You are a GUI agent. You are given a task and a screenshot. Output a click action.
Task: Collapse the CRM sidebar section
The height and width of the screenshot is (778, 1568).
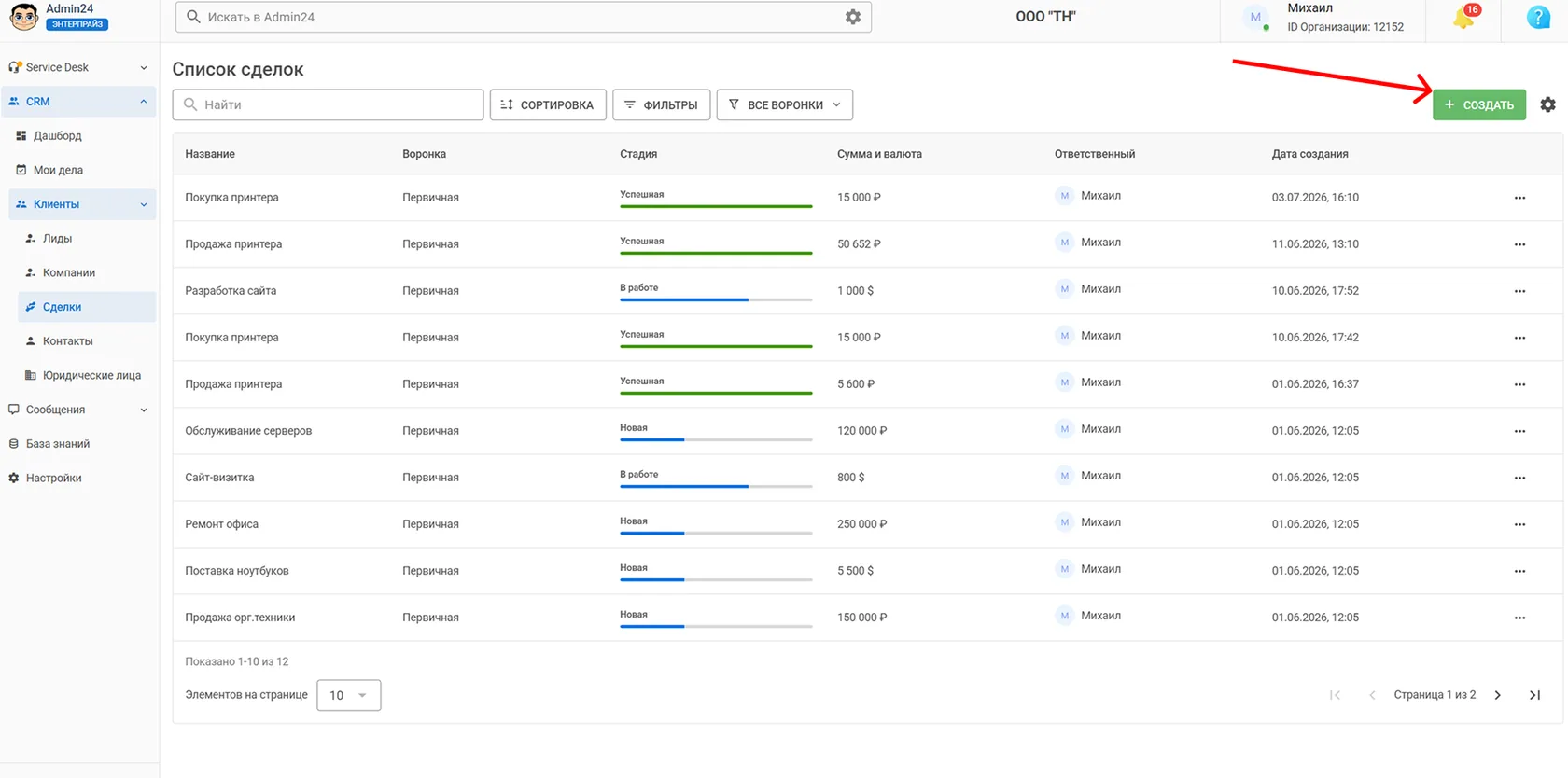(78, 102)
